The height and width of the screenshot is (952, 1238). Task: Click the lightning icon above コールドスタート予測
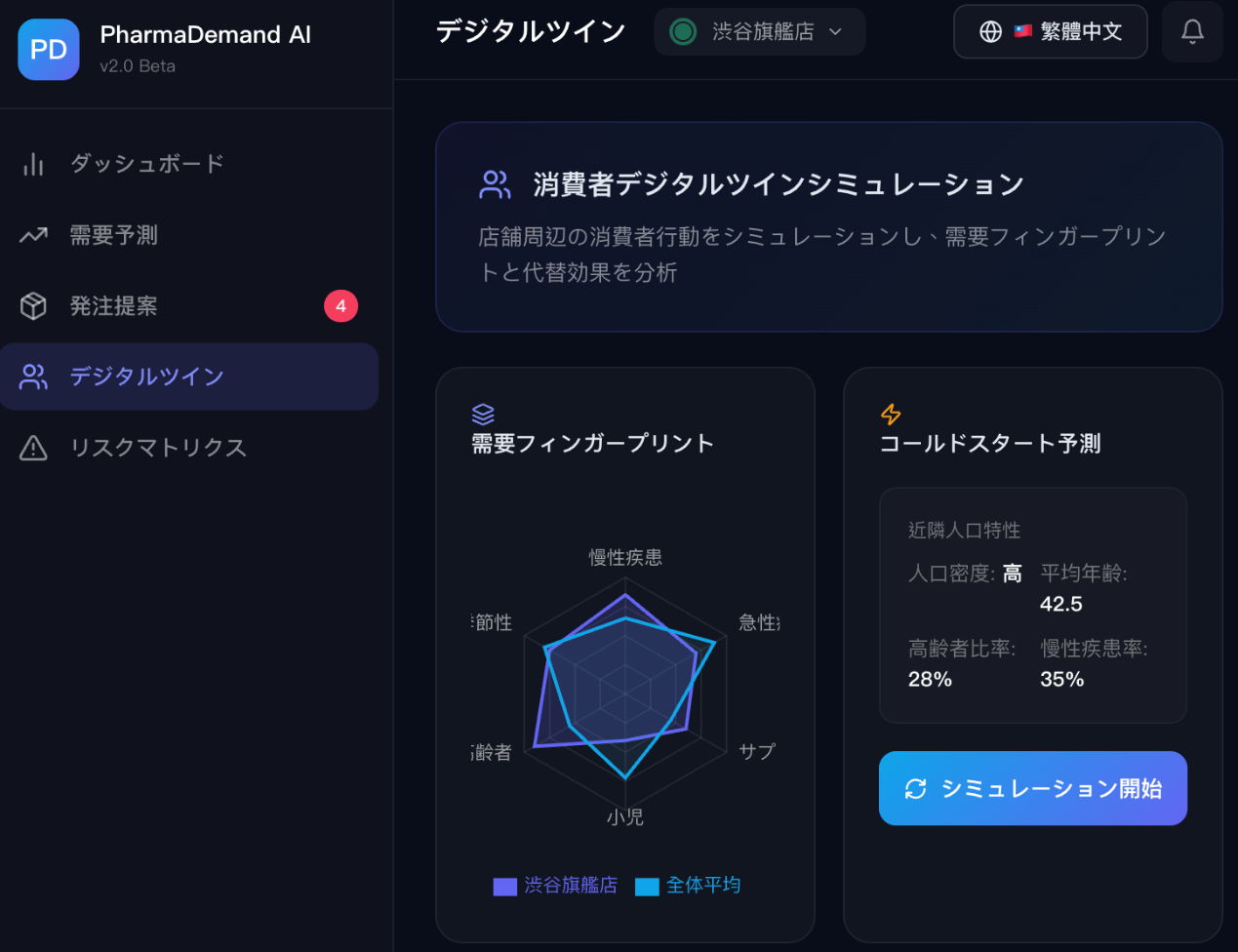click(891, 414)
